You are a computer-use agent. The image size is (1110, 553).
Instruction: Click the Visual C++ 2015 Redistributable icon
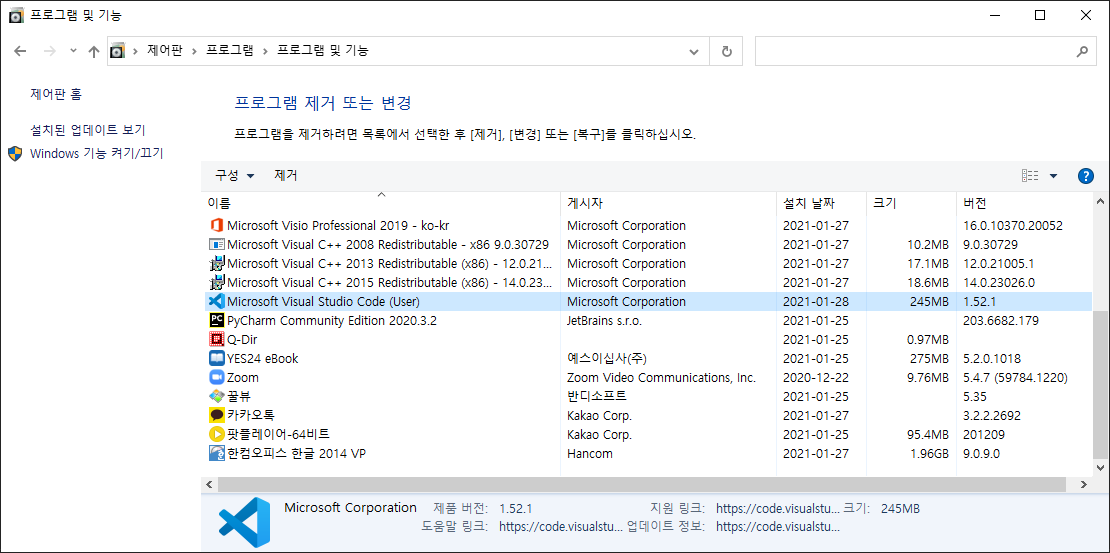(217, 283)
